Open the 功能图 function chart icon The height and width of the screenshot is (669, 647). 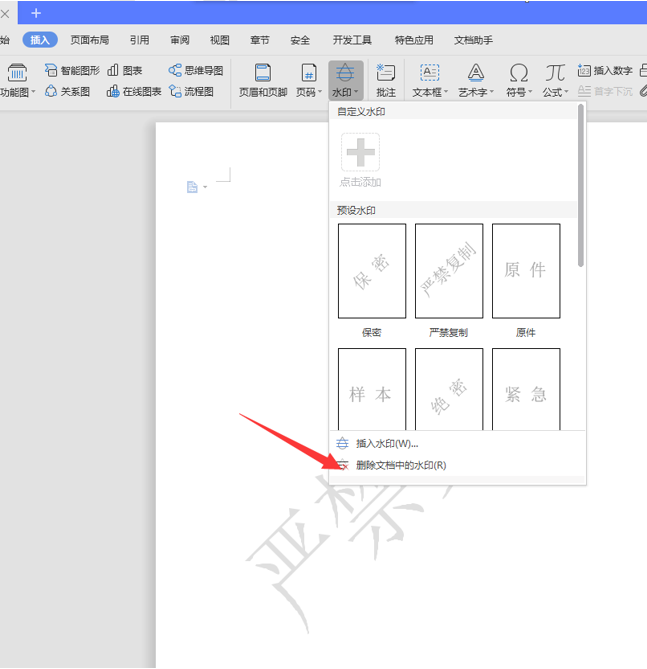click(x=17, y=72)
